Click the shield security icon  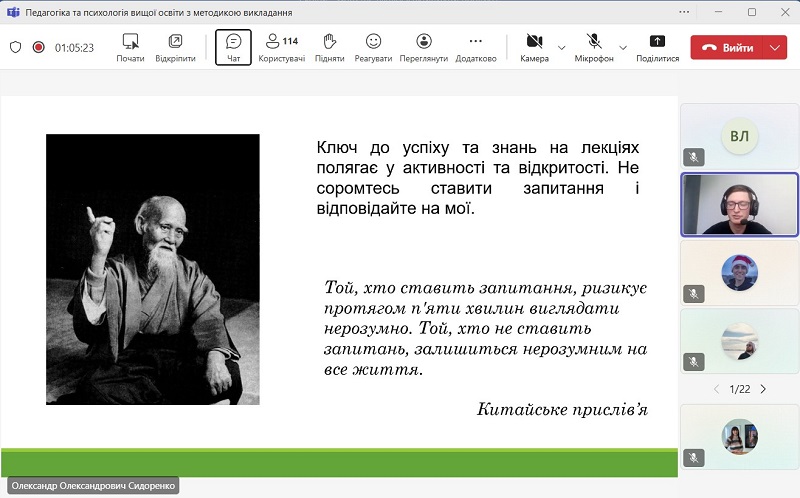click(x=15, y=47)
